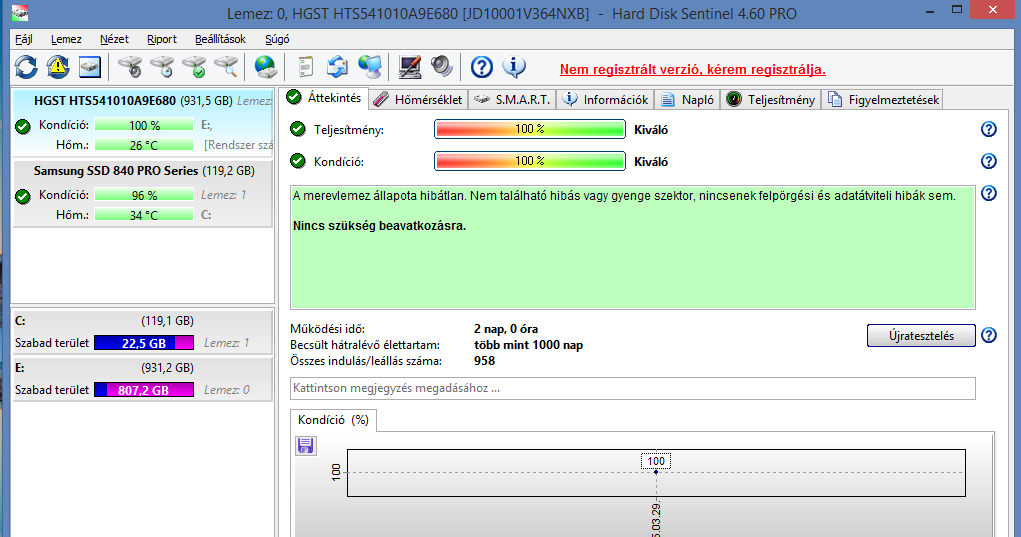Switch to the S.M.A.R.T. tab
Image resolution: width=1021 pixels, height=537 pixels.
512,100
